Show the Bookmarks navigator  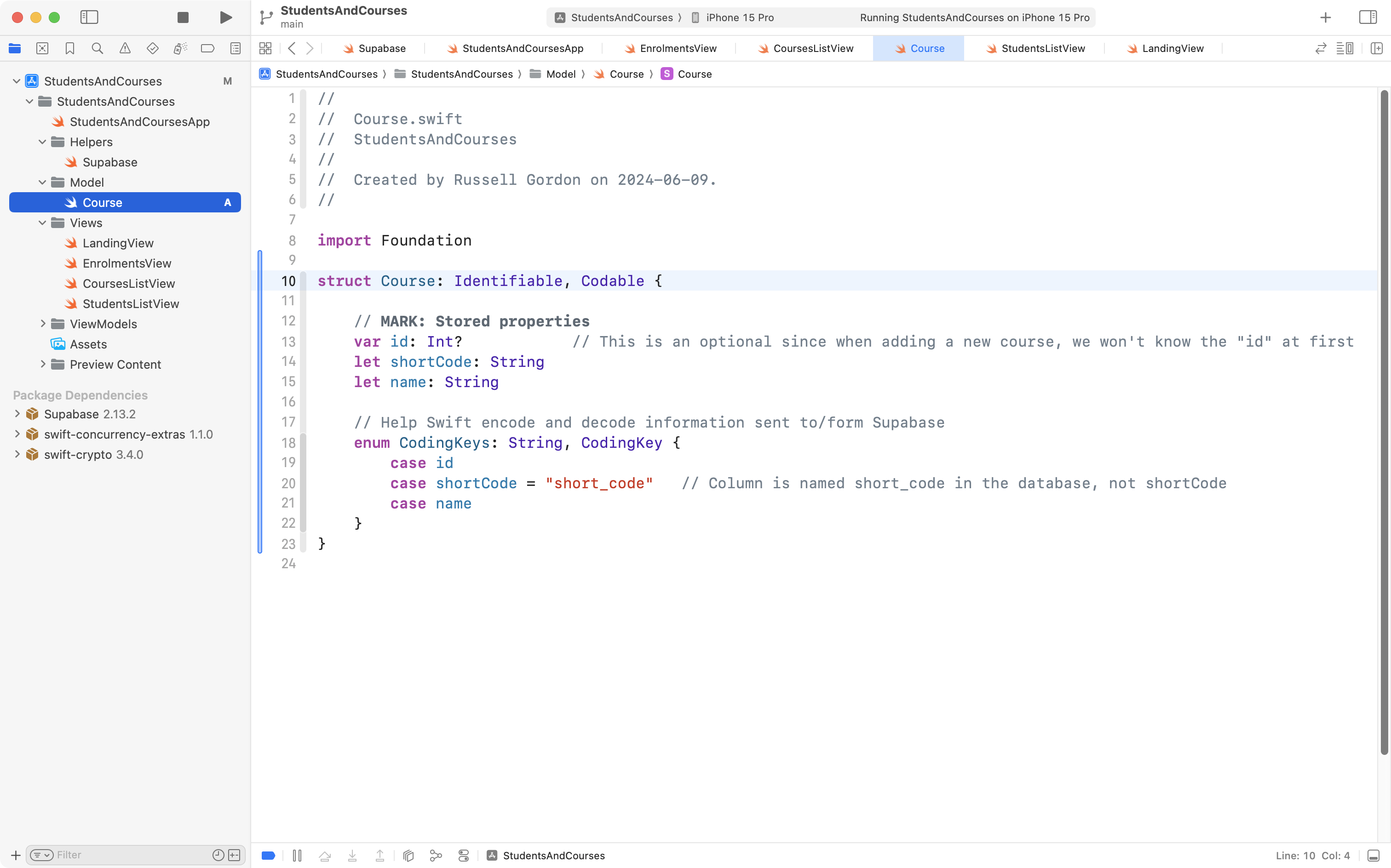click(x=70, y=48)
